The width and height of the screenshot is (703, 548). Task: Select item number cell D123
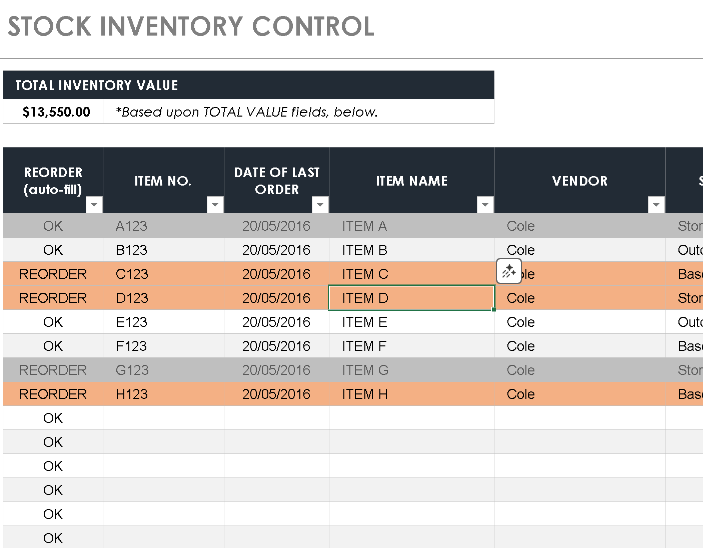pos(164,298)
